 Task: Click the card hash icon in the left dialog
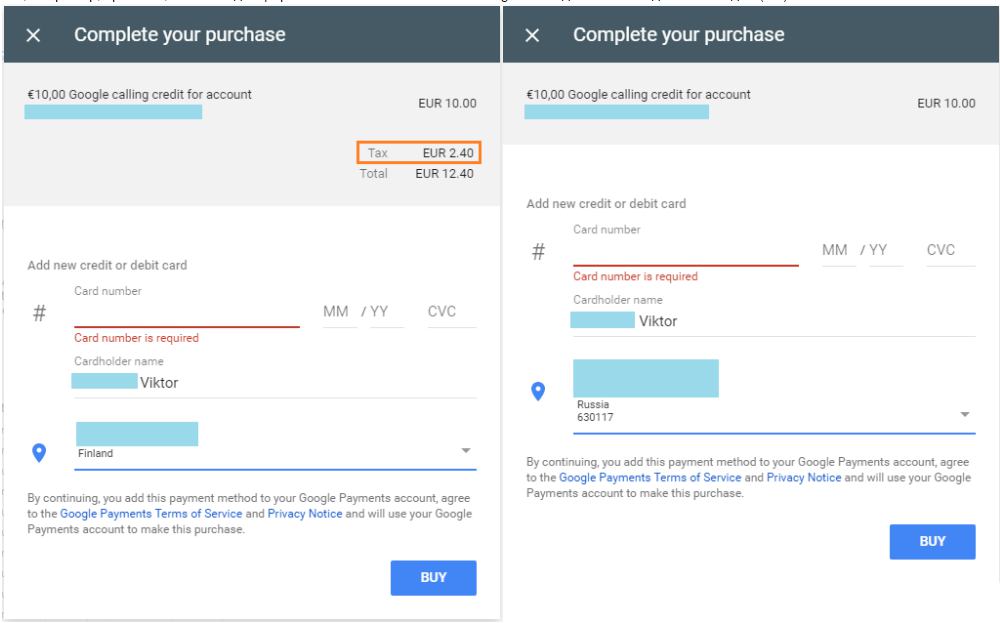tap(40, 312)
